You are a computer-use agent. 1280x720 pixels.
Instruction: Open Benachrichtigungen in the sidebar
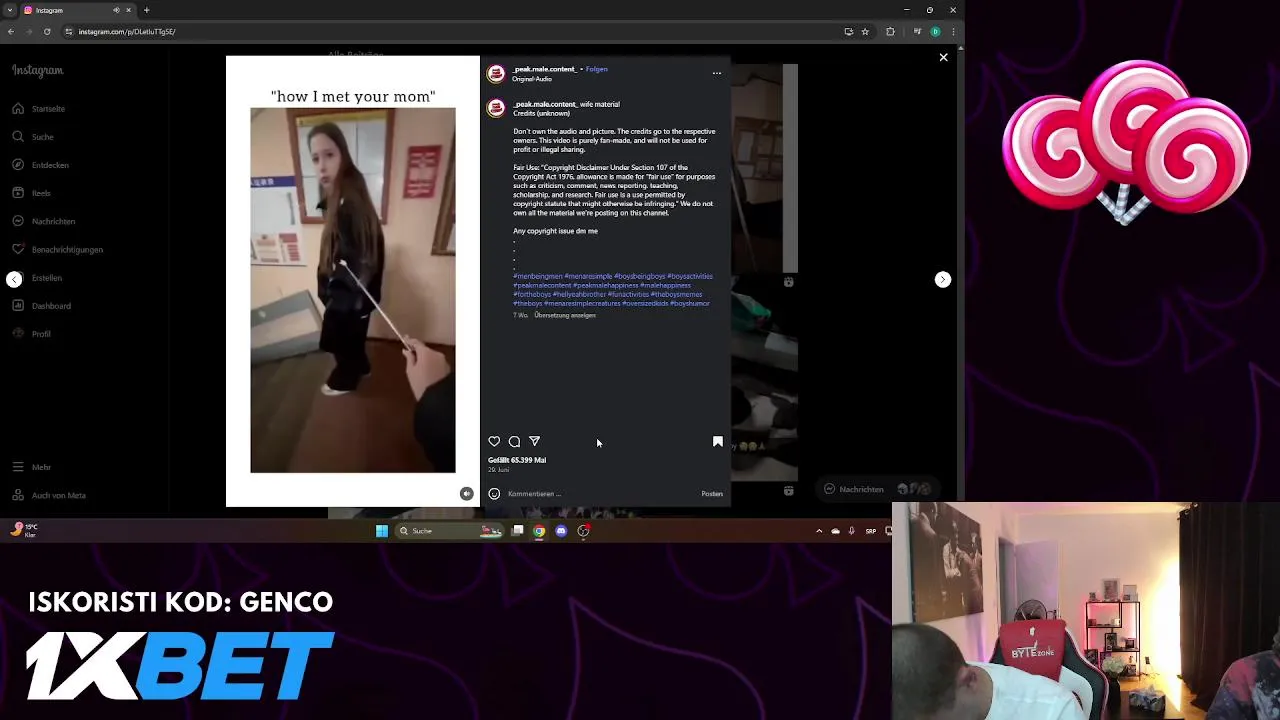point(58,249)
